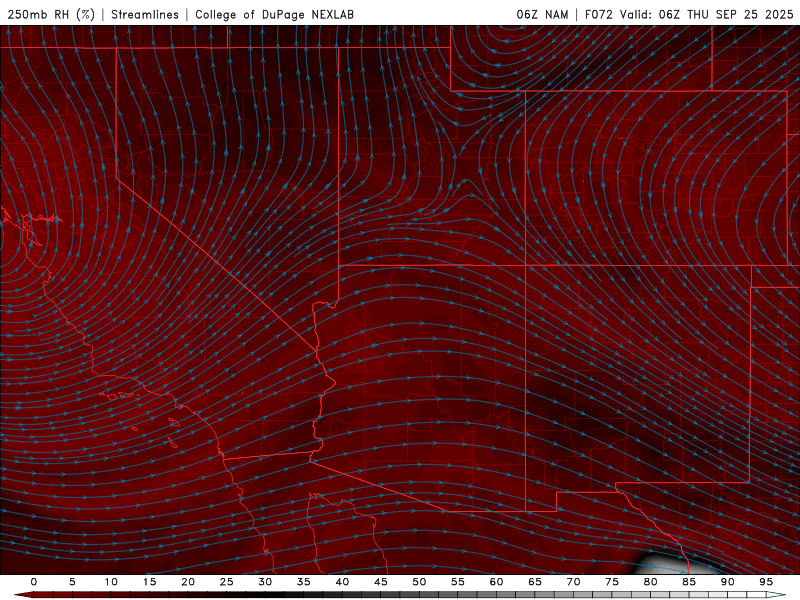Click the "80" value on color scale

pos(650,582)
